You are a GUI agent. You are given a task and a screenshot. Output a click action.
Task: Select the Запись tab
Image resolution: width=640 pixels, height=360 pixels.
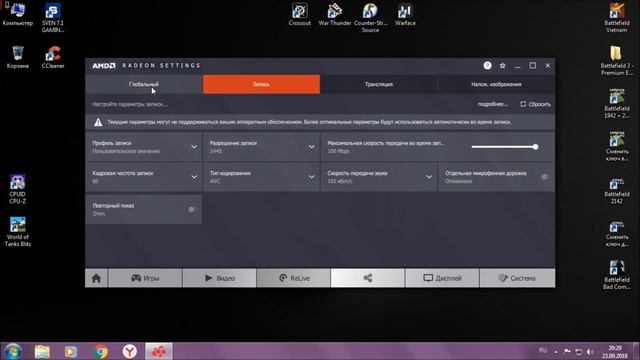coord(261,84)
